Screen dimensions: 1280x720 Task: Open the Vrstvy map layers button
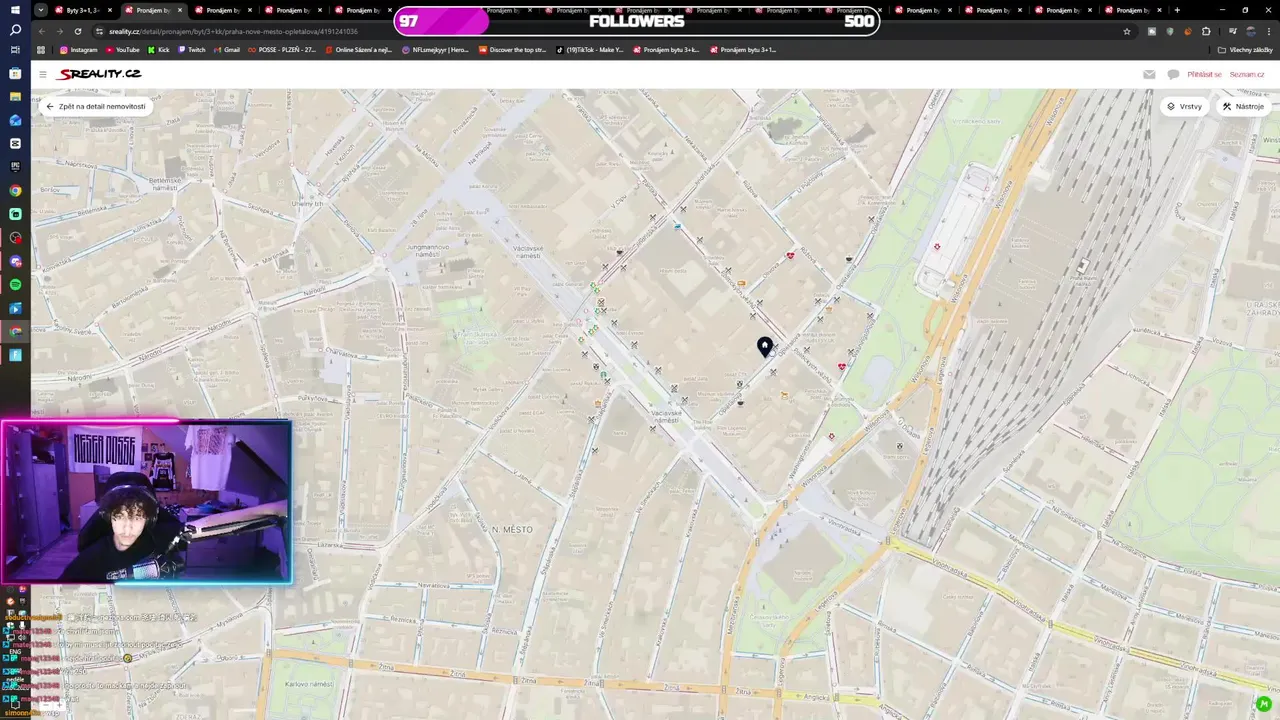click(x=1184, y=106)
